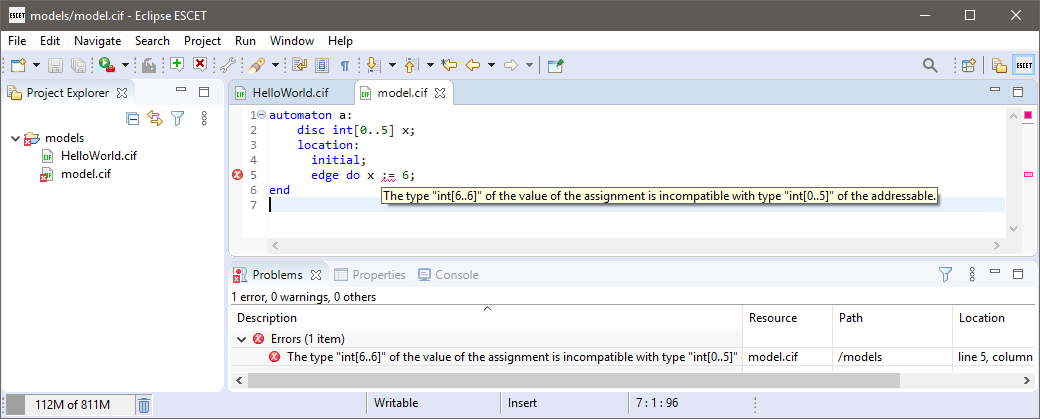Viewport: 1040px width, 419px height.
Task: Toggle code folding on automaton line
Action: pos(261,115)
